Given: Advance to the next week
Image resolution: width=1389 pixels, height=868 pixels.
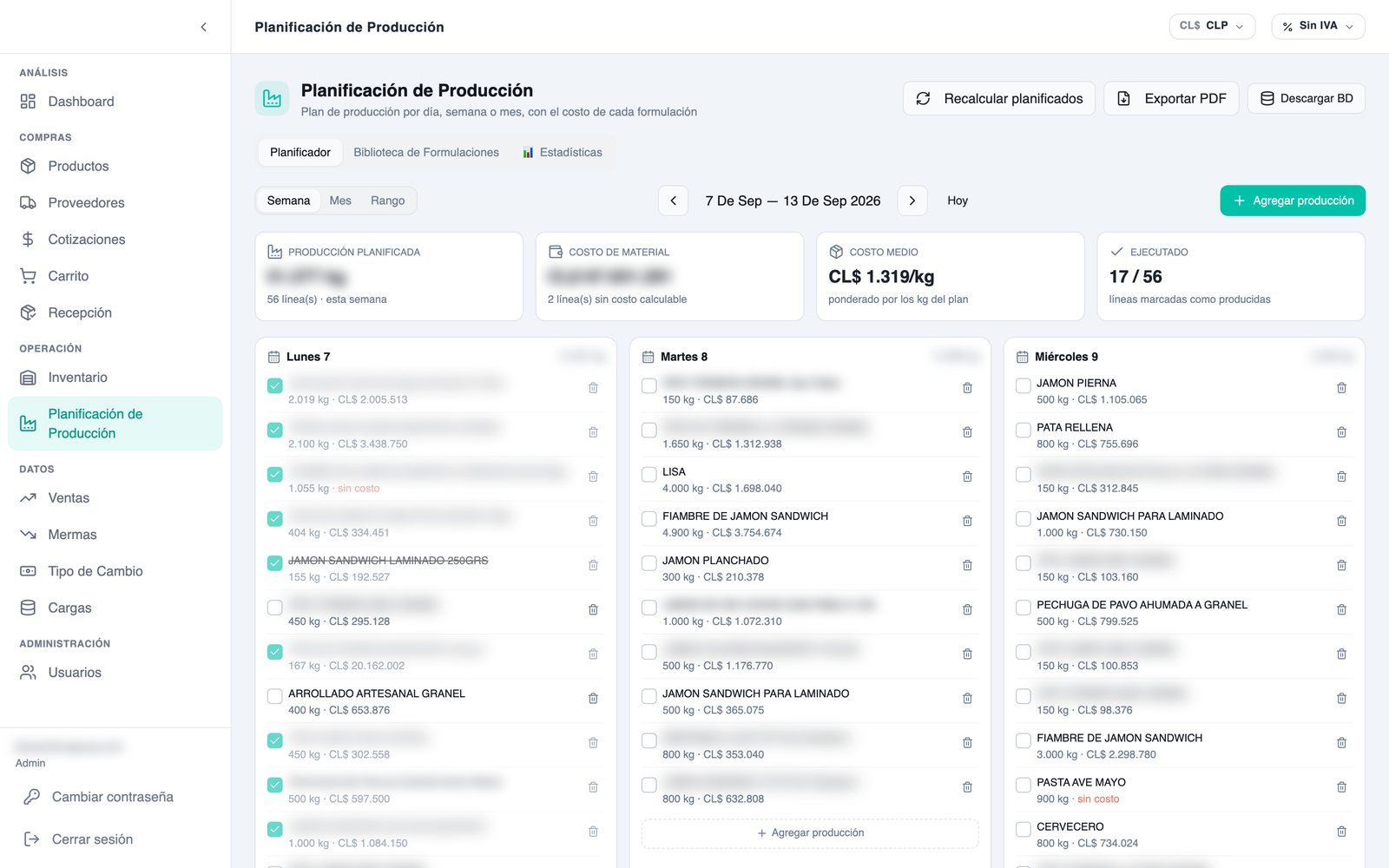Looking at the screenshot, I should (912, 201).
